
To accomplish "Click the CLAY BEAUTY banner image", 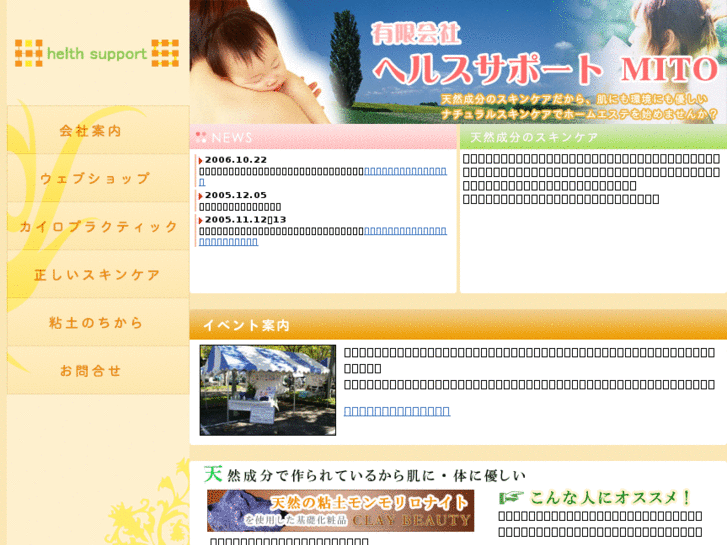I will (340, 510).
